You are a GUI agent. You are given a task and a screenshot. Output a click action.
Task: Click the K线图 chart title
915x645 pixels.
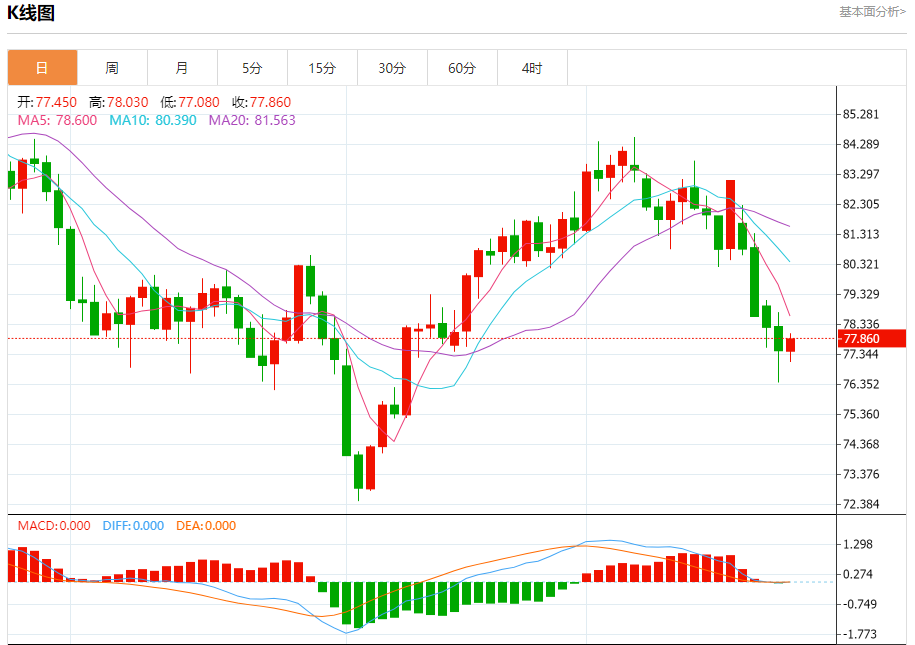tap(31, 12)
